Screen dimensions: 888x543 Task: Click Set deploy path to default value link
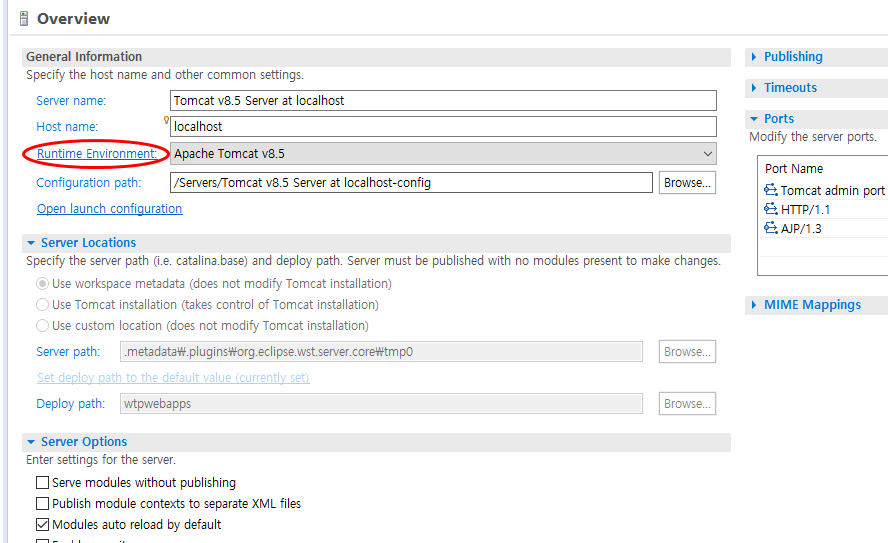[x=173, y=377]
